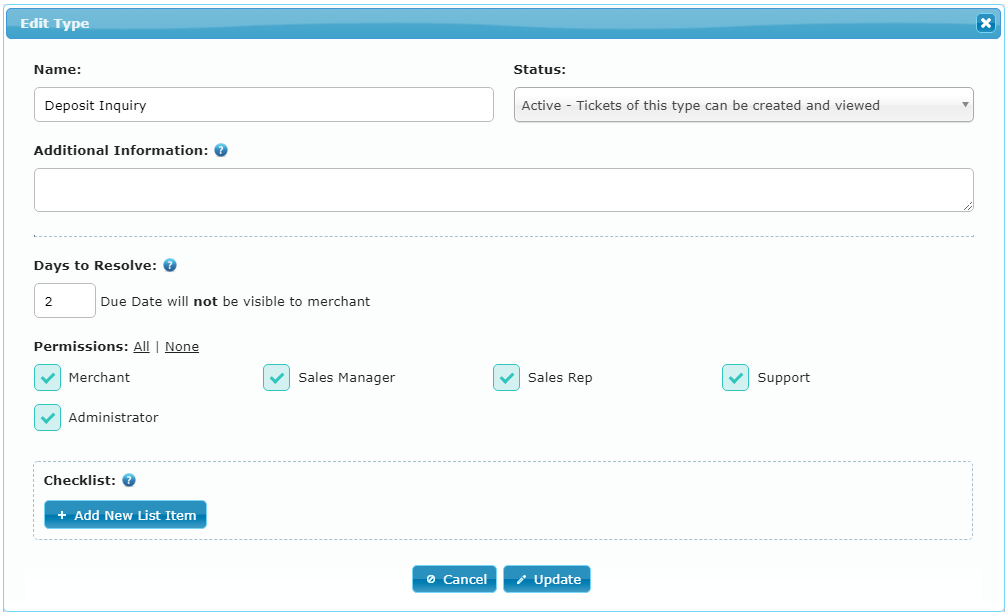Open the Checklist help tooltip icon
1008x616 pixels.
(129, 480)
